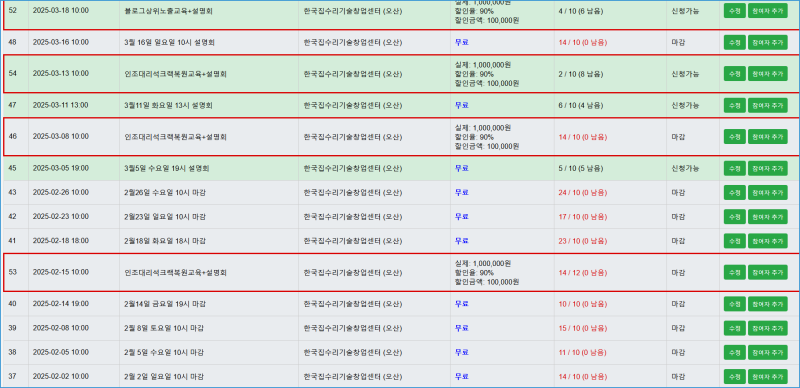Click 수정 button in row 52
This screenshot has width=800, height=388.
tap(735, 11)
